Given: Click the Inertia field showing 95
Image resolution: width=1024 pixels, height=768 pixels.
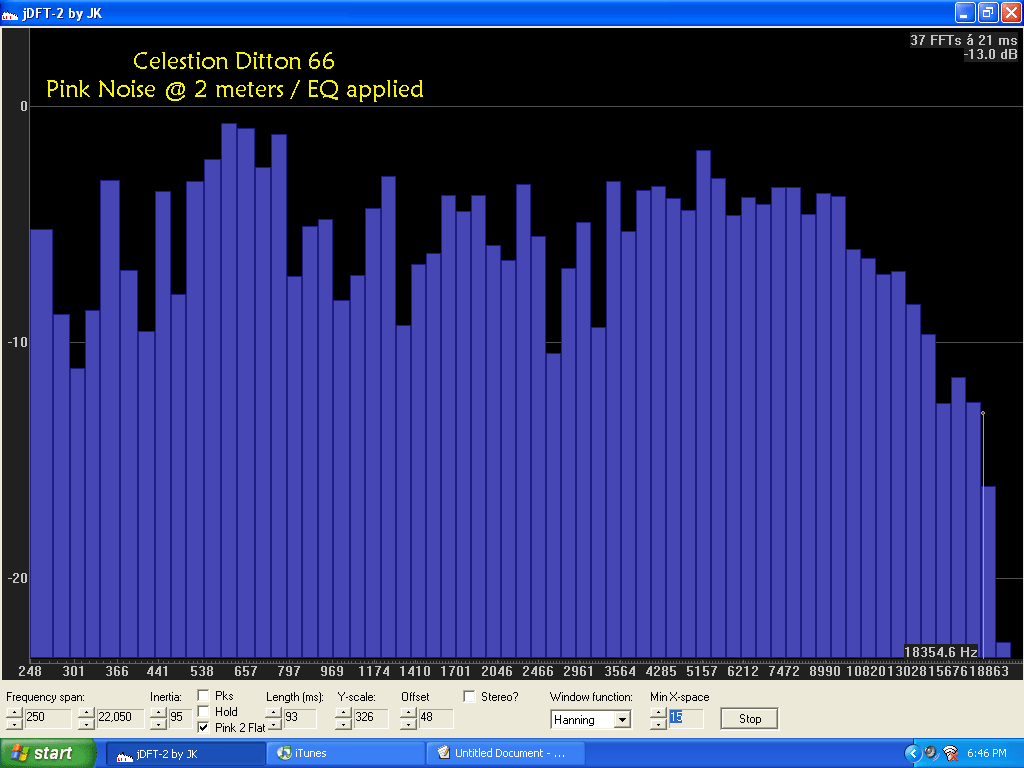Looking at the screenshot, I should 180,718.
